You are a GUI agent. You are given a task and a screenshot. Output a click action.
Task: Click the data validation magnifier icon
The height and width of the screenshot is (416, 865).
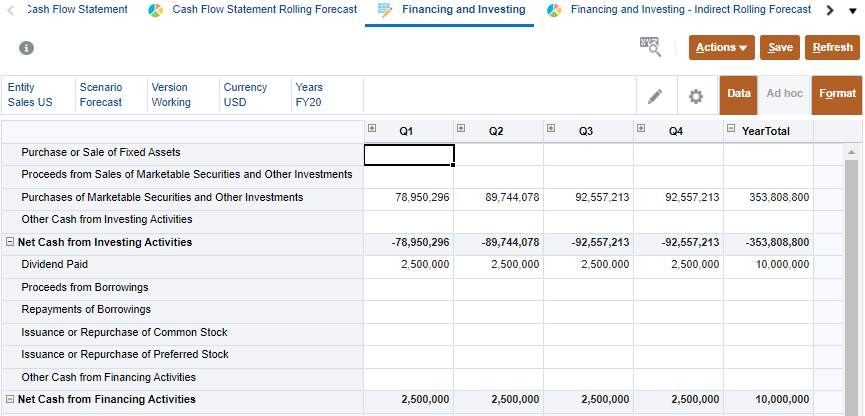pyautogui.click(x=650, y=47)
